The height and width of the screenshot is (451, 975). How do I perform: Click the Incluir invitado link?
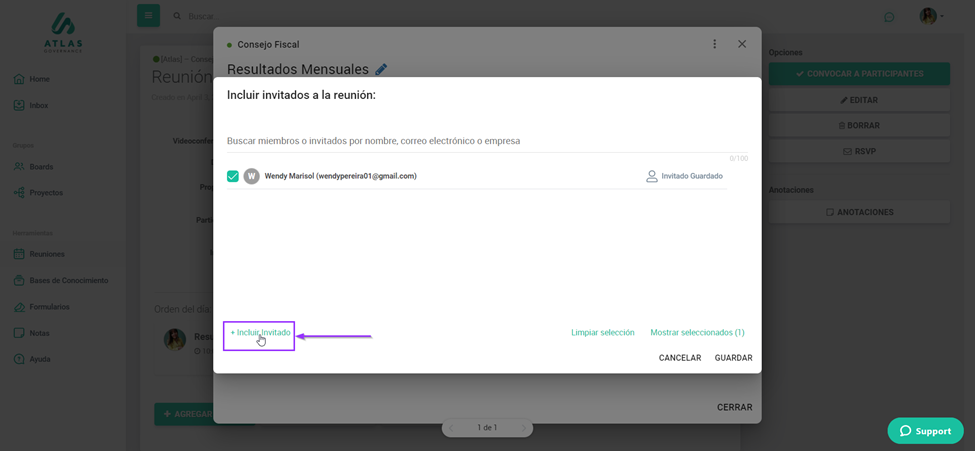(260, 332)
